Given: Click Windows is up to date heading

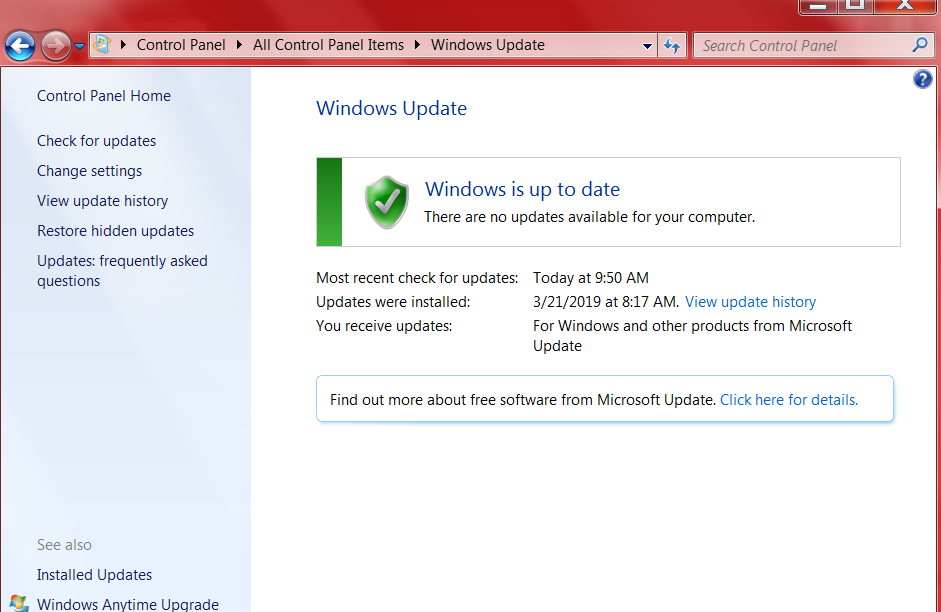Looking at the screenshot, I should click(x=522, y=189).
